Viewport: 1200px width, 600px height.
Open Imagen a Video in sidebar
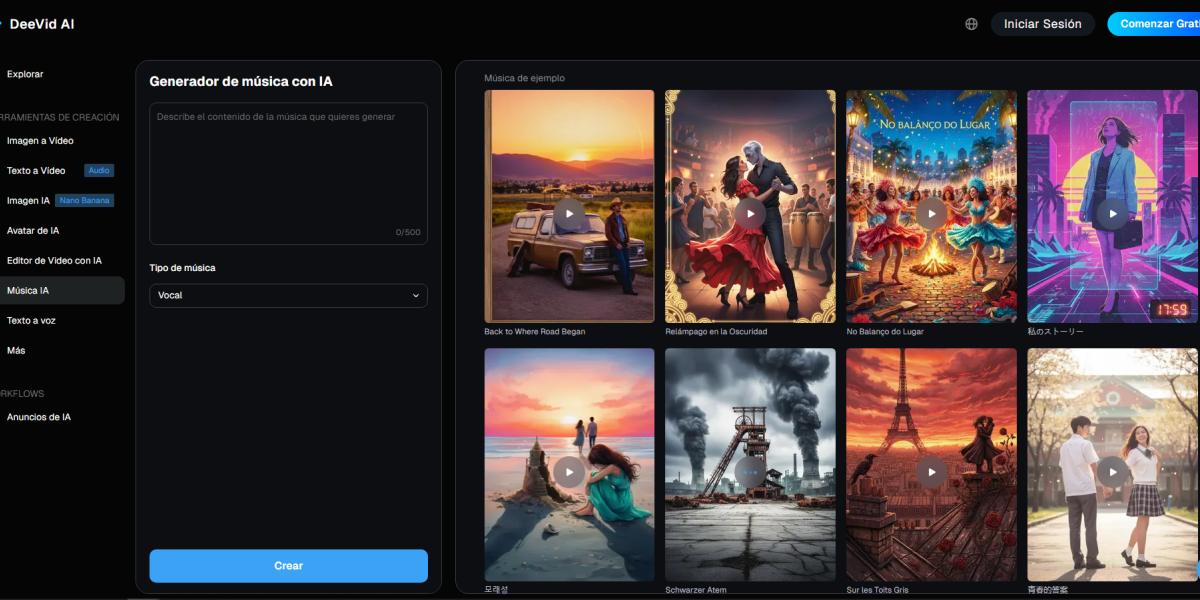(x=40, y=141)
